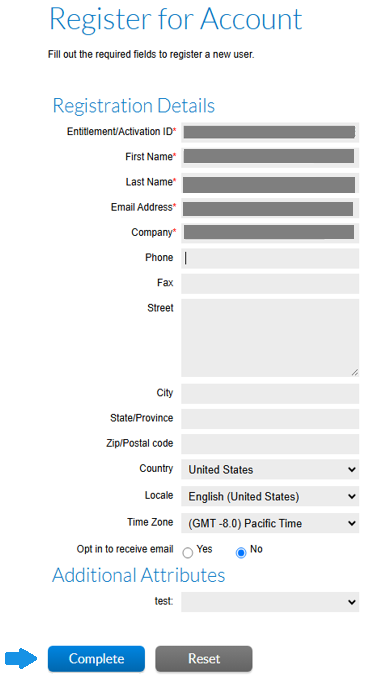
Task: Select the City input field
Action: (270, 393)
